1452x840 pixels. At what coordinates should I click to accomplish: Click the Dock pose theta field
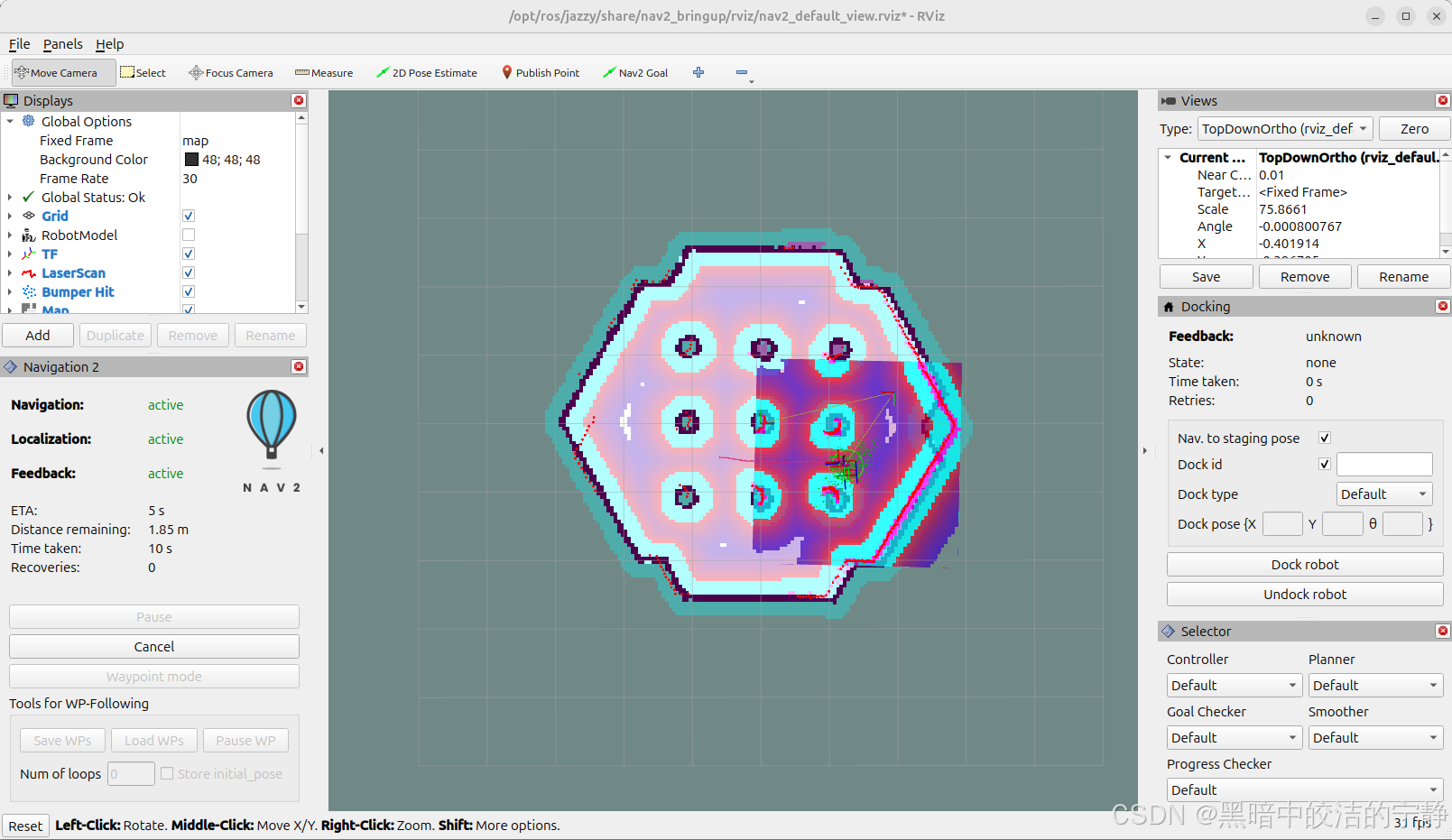tap(1402, 523)
